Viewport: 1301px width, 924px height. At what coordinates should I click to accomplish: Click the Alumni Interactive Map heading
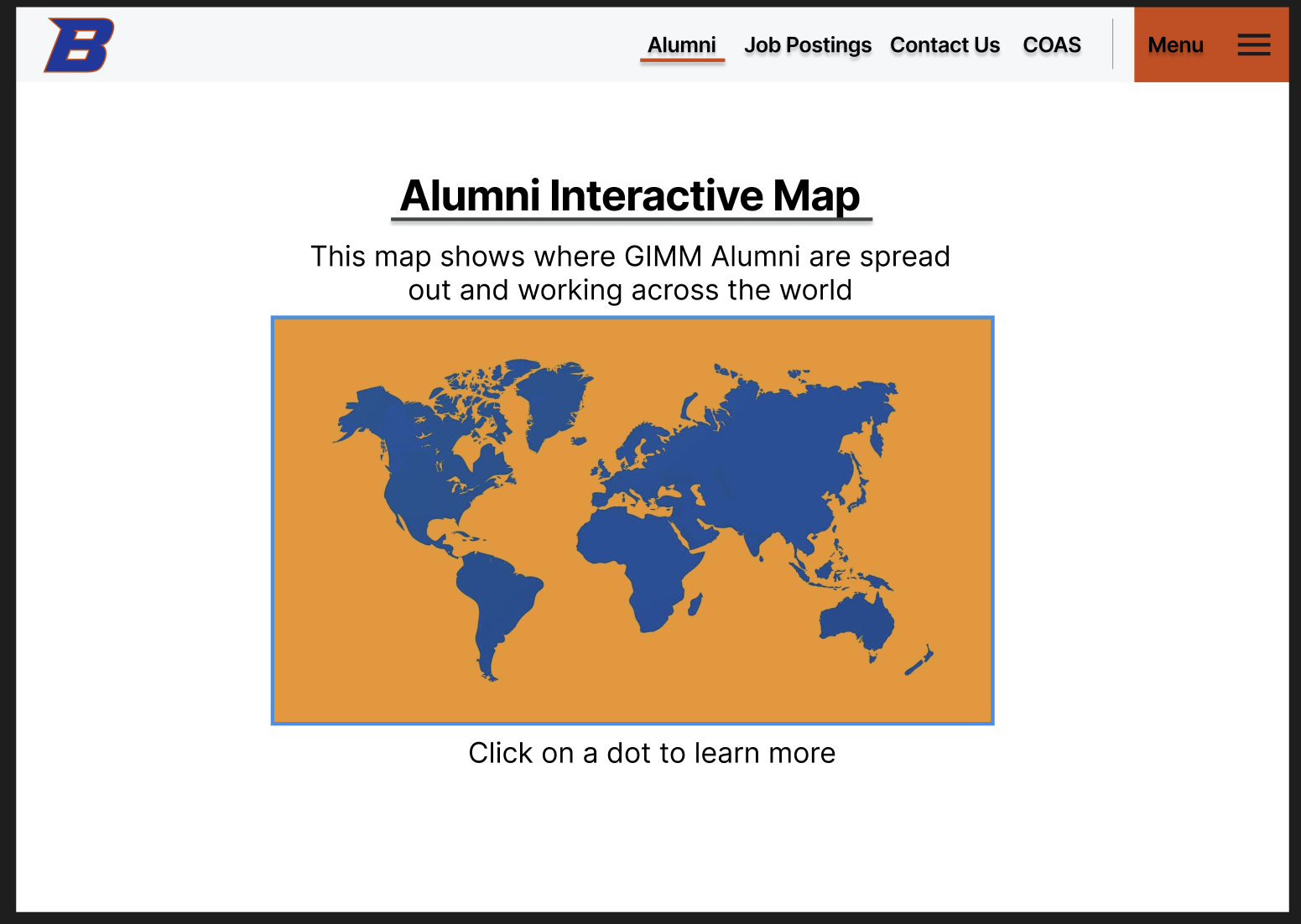[630, 195]
